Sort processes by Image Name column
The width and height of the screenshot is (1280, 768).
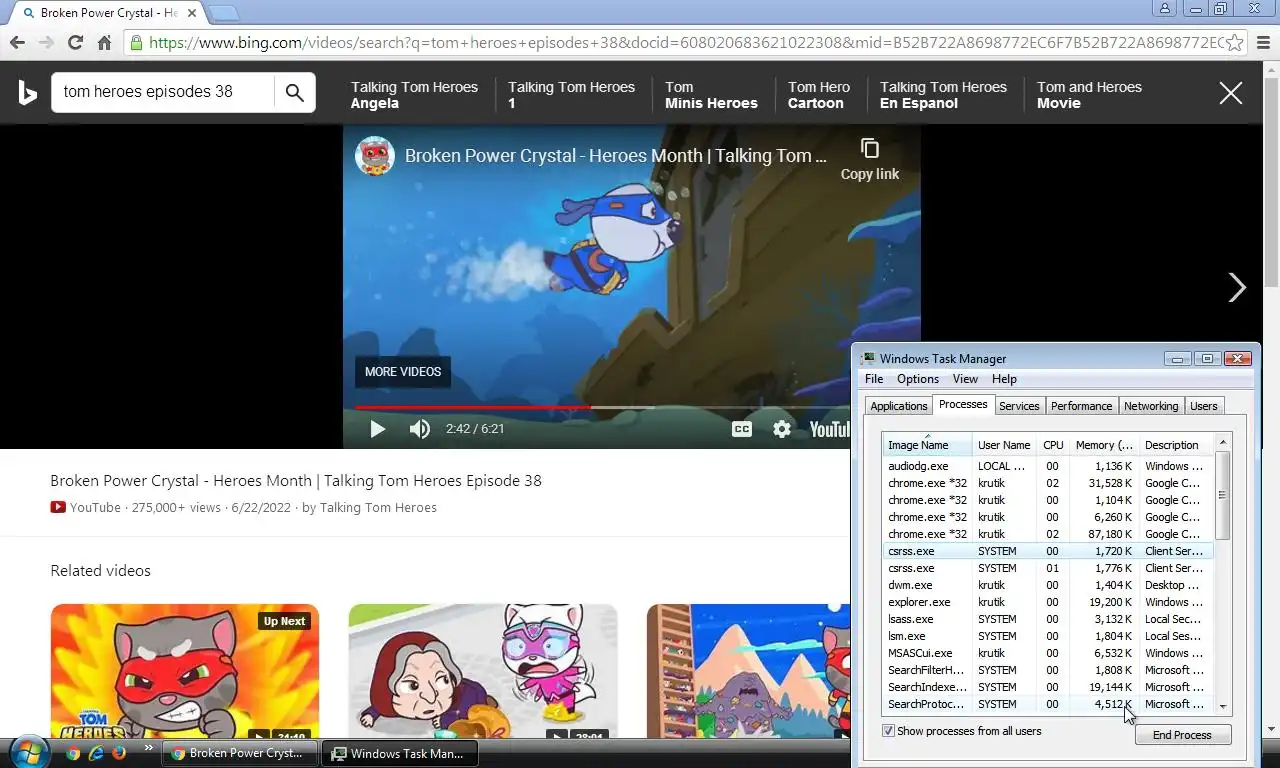(927, 445)
